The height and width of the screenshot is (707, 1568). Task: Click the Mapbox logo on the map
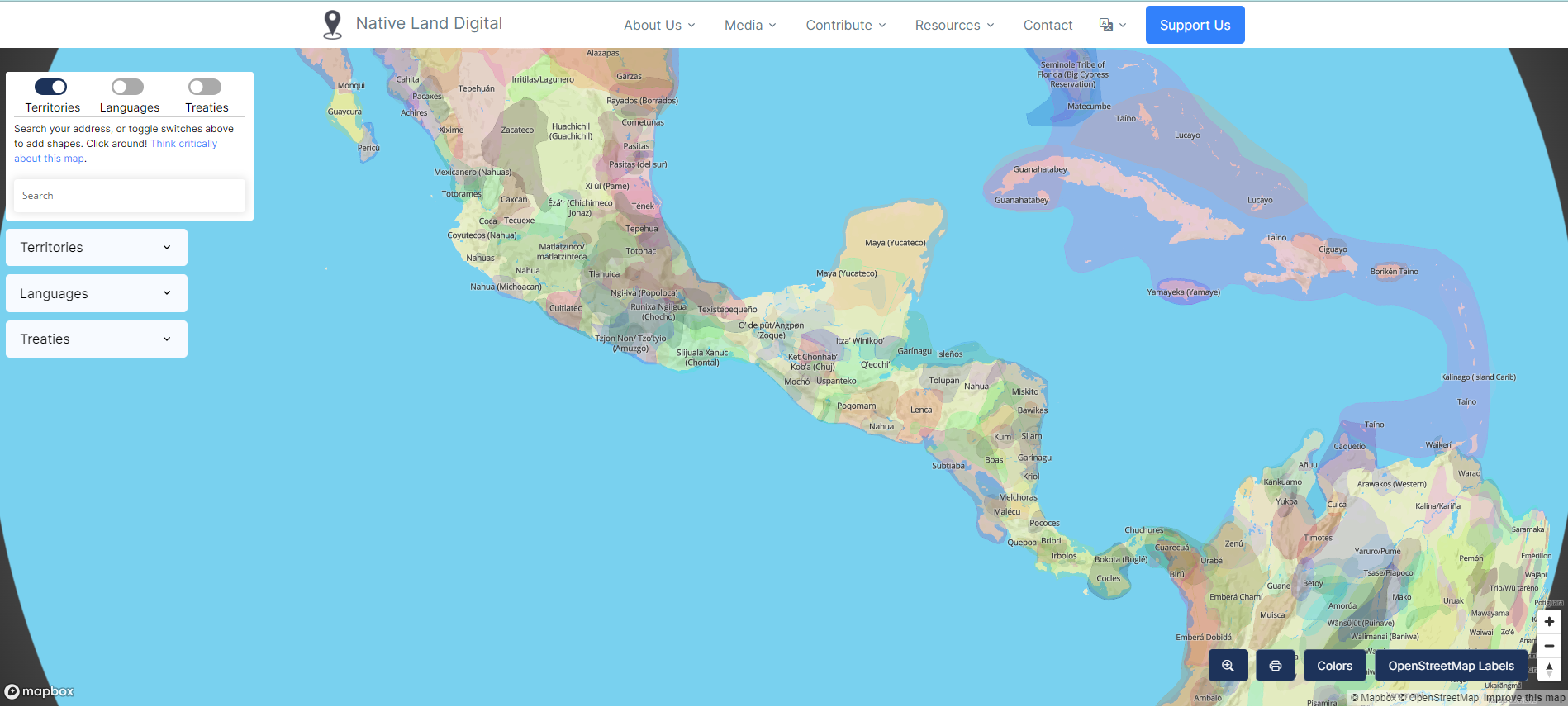point(39,691)
